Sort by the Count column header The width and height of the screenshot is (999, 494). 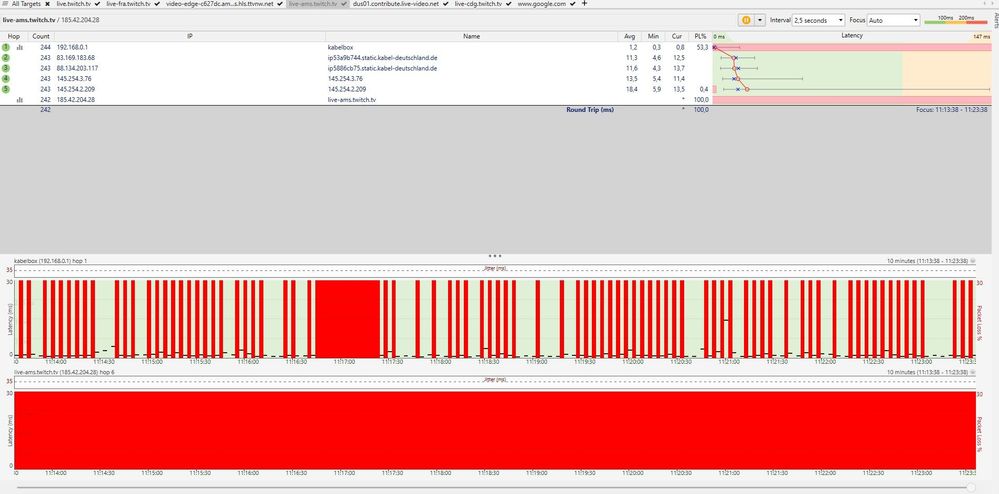pos(41,36)
